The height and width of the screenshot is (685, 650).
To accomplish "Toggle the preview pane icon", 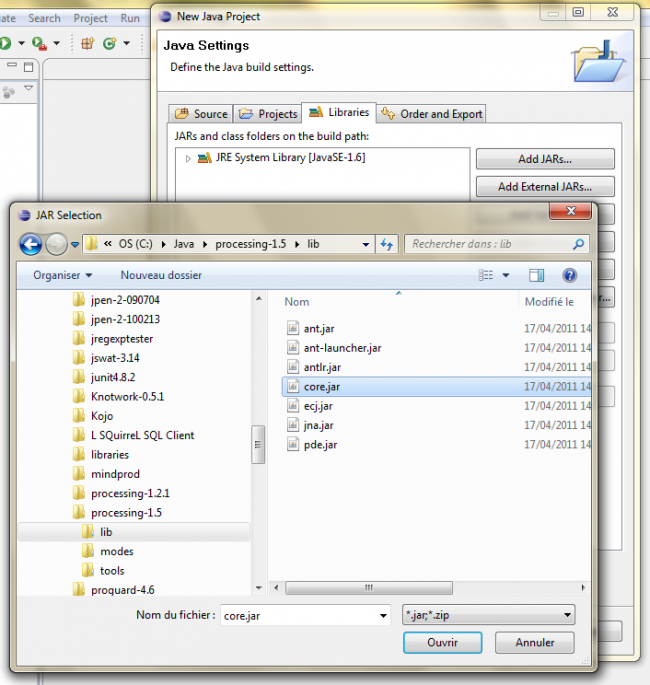I will click(x=536, y=275).
